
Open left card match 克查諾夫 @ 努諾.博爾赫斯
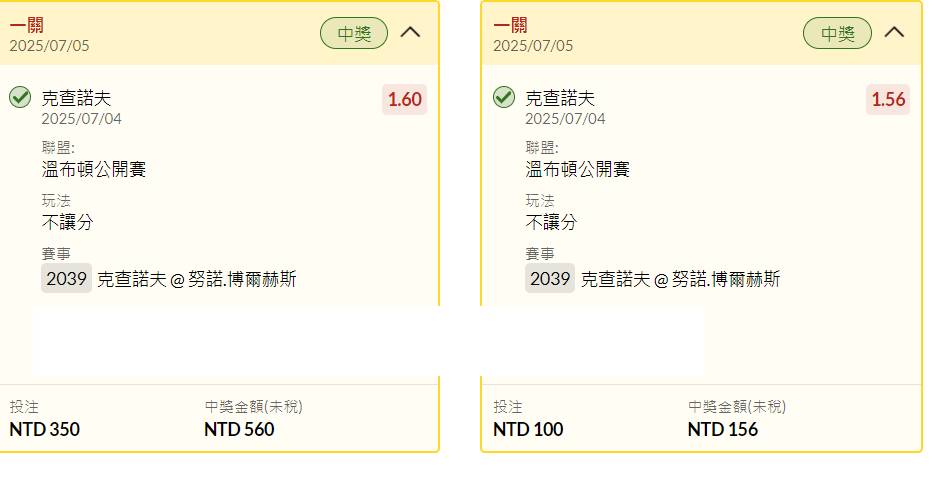[197, 279]
